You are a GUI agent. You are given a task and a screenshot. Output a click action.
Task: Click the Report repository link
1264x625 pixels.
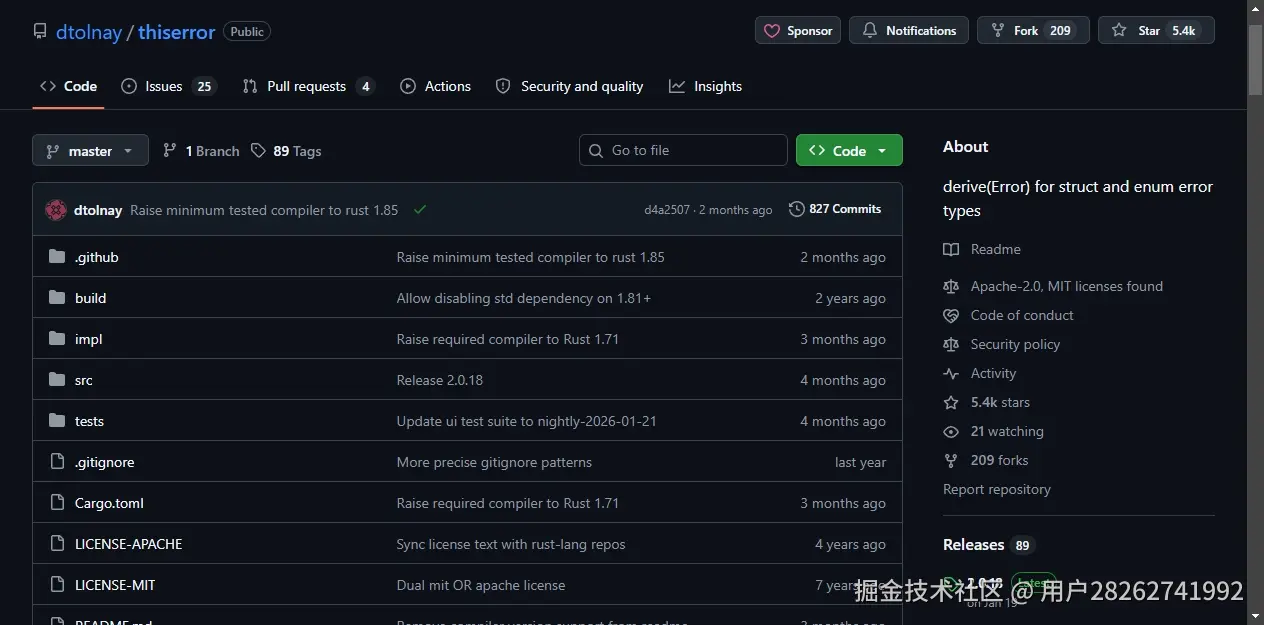click(x=997, y=489)
